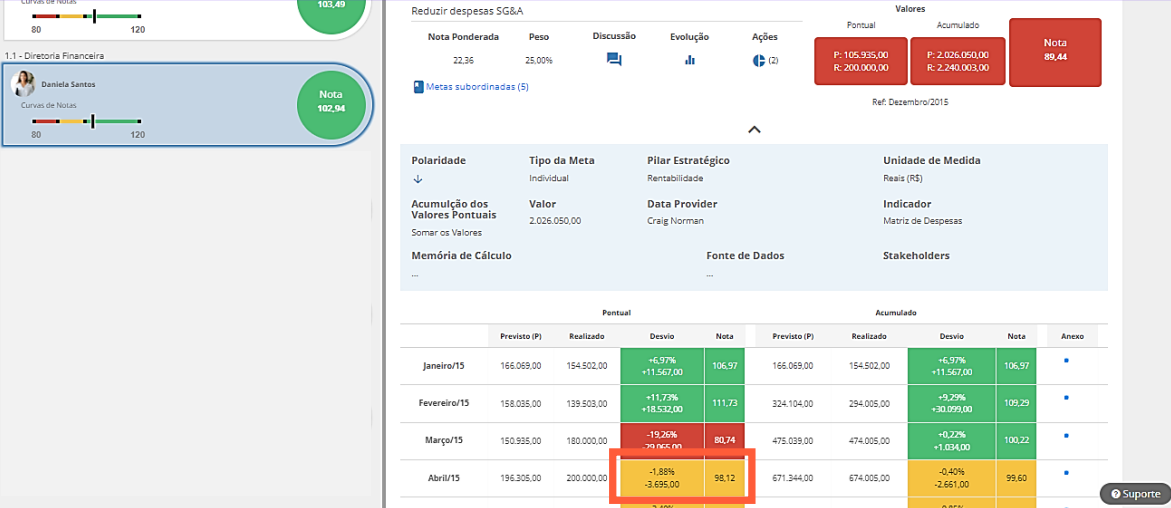Click the red Nota 89,44 box
The height and width of the screenshot is (508, 1171).
pyautogui.click(x=1055, y=50)
